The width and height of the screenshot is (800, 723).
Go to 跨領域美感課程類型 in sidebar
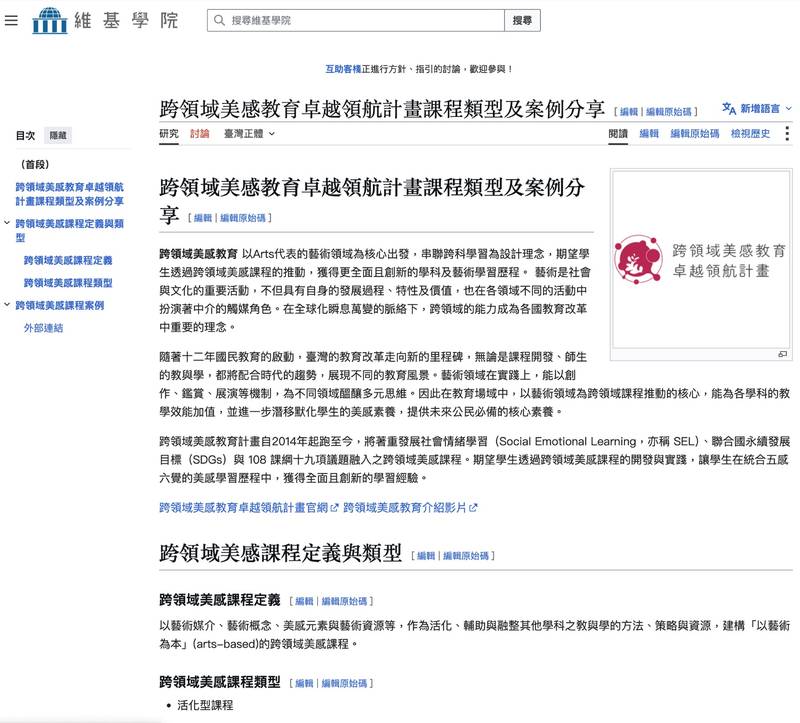[68, 283]
